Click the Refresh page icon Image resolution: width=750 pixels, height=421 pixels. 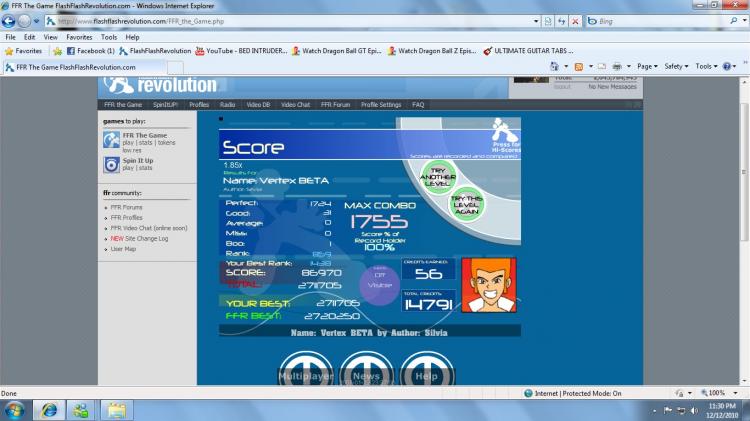[x=562, y=22]
